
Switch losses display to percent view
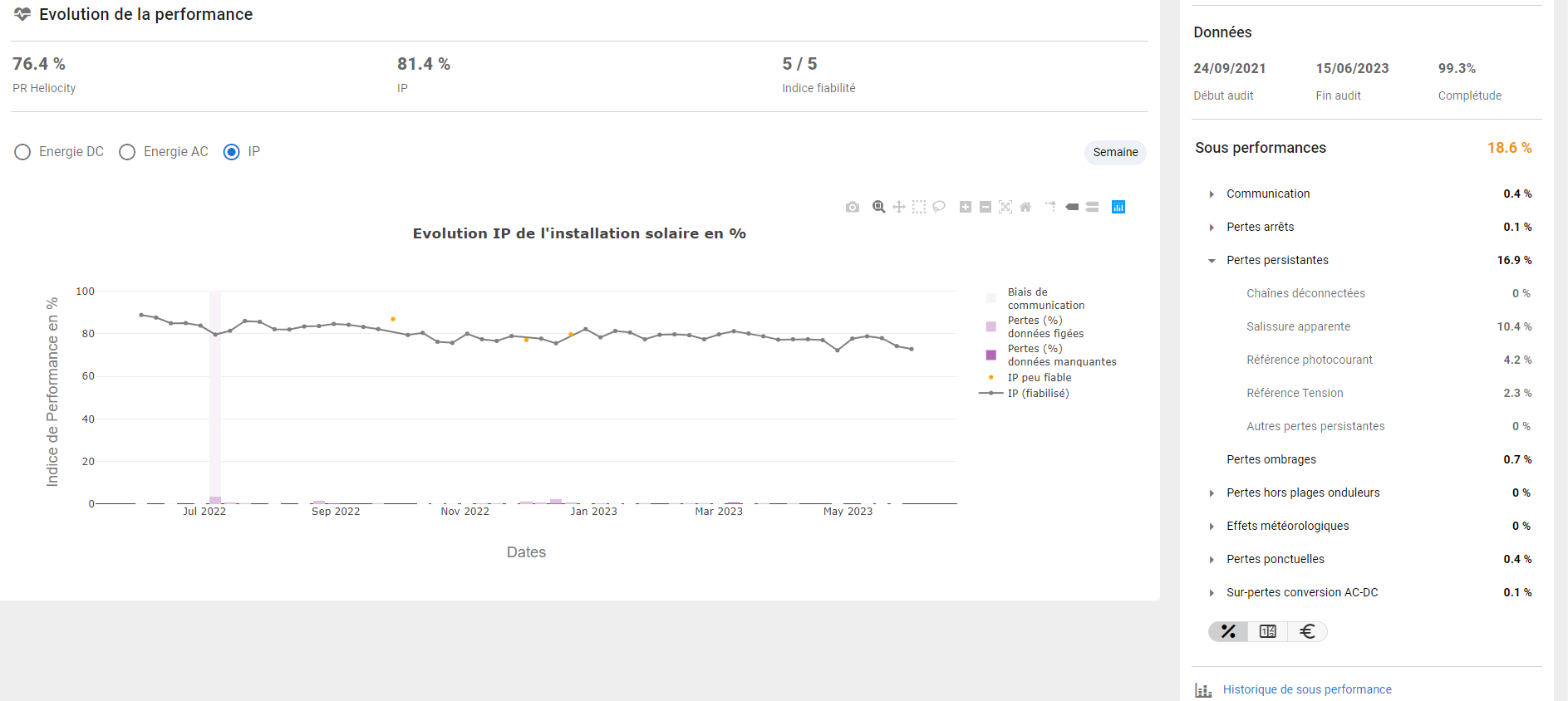pyautogui.click(x=1228, y=632)
